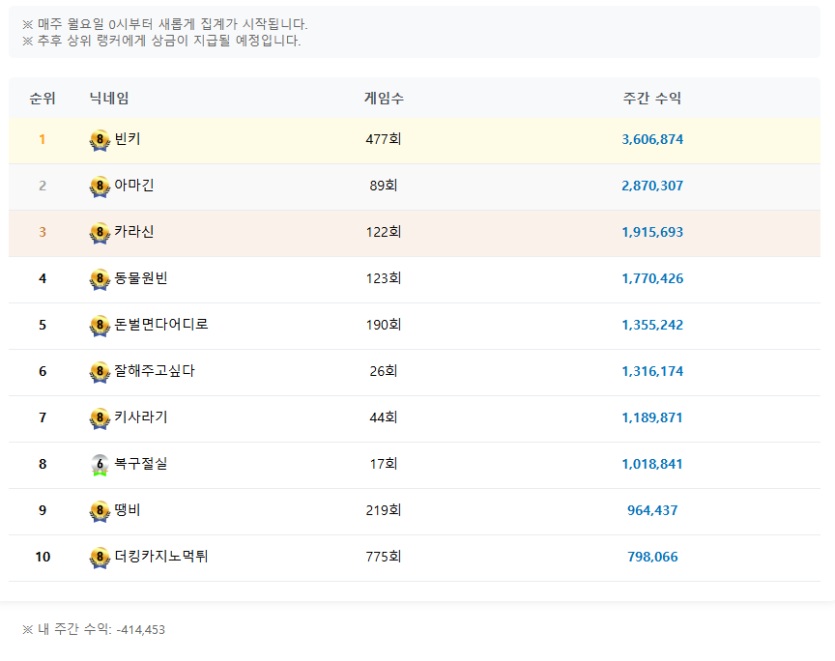This screenshot has width=835, height=661.
Task: Select the nickname 빈키
Action: (127, 139)
